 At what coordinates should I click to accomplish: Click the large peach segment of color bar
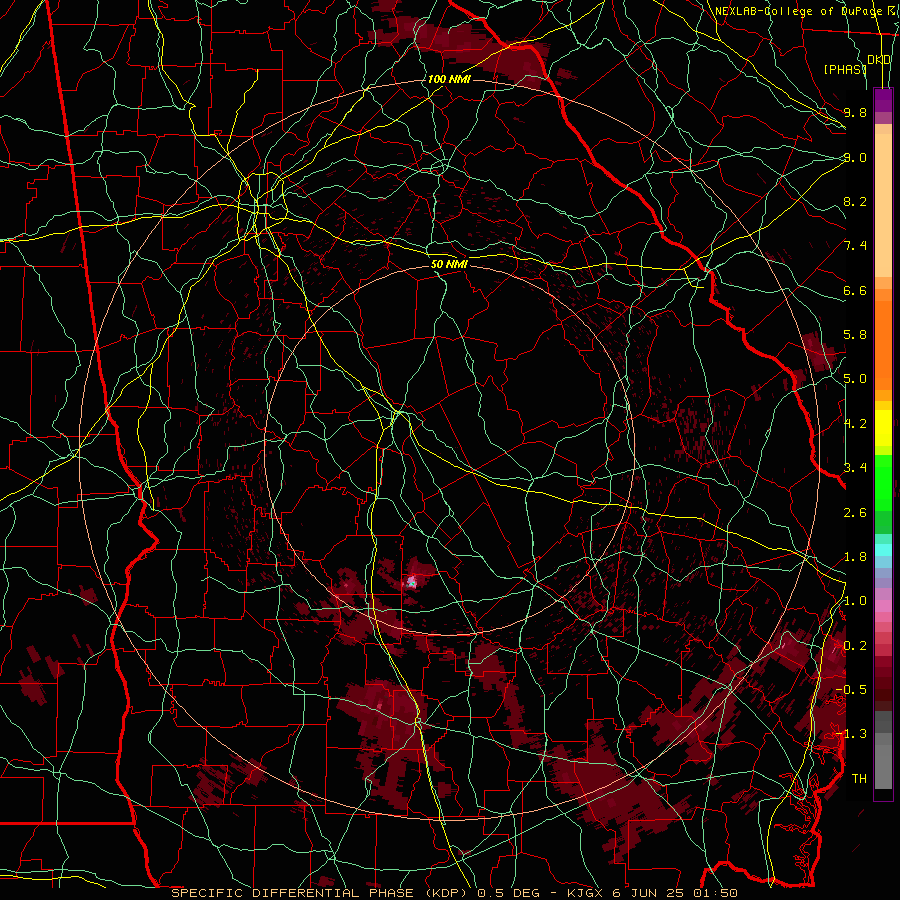pos(883,205)
